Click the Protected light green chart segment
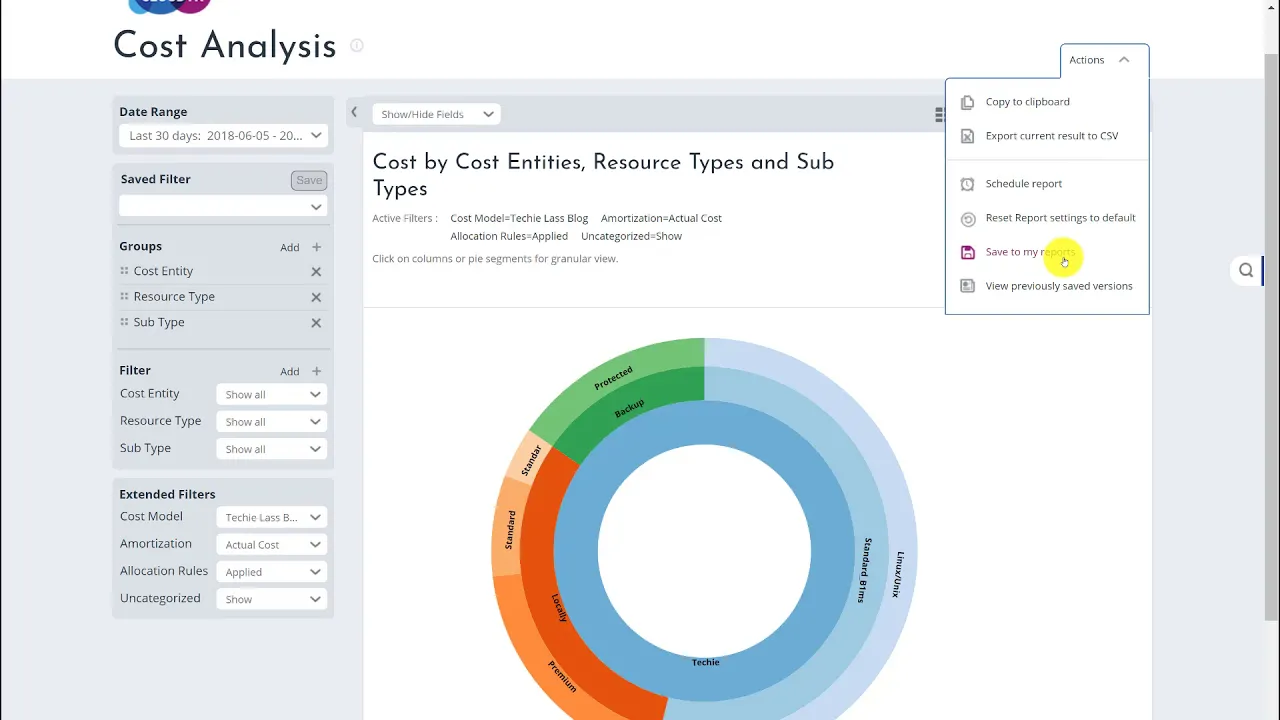1280x720 pixels. click(613, 377)
